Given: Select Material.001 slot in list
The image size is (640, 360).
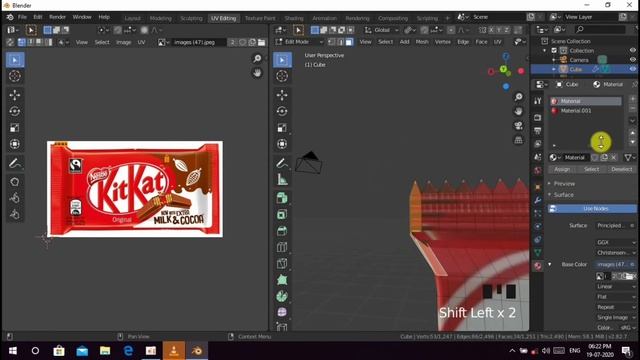Looking at the screenshot, I should point(585,111).
